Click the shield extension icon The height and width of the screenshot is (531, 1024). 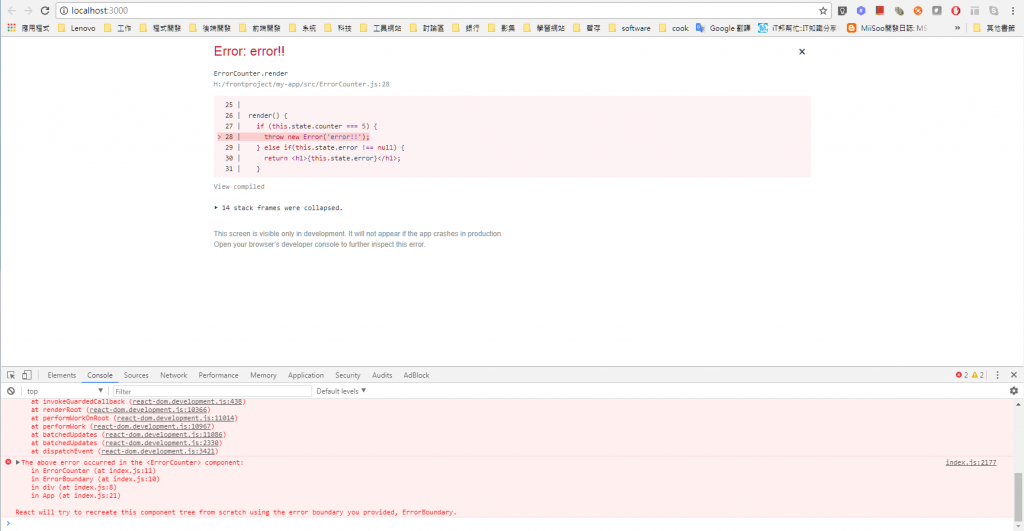(842, 10)
